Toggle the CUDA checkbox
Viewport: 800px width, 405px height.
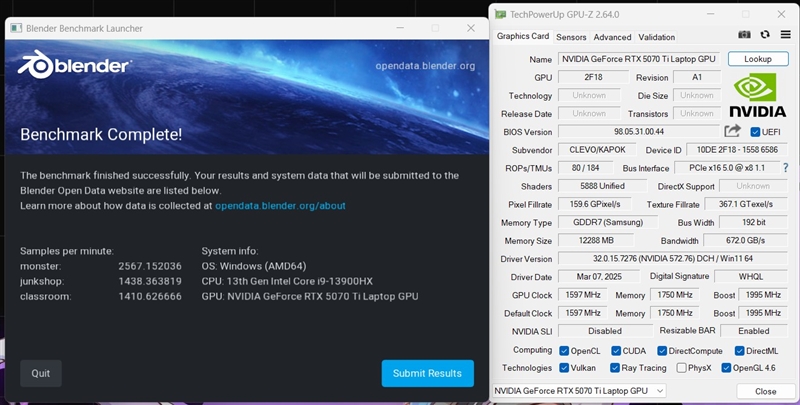pos(616,350)
